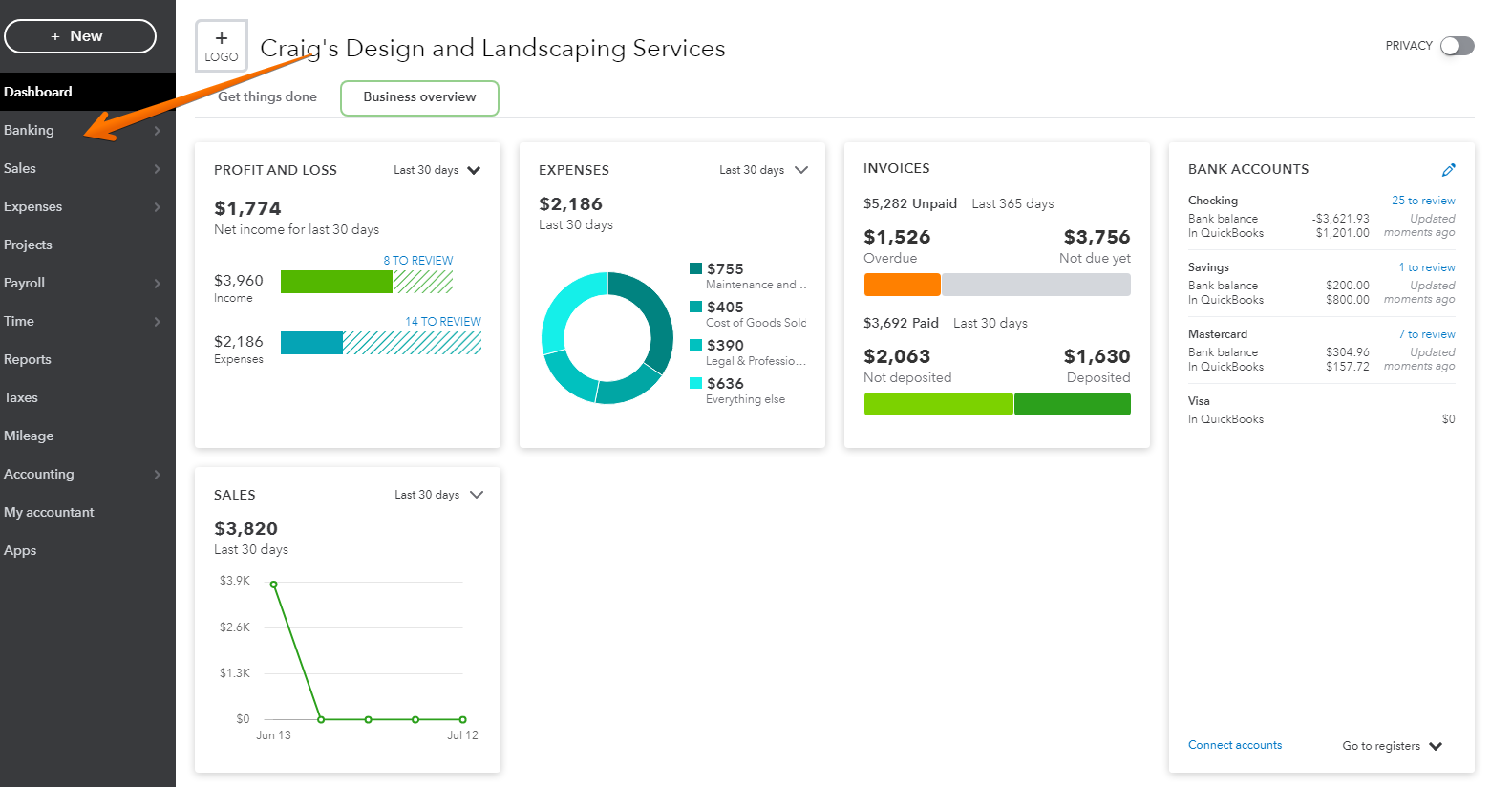Open Projects in the sidebar
The width and height of the screenshot is (1512, 787).
88,245
